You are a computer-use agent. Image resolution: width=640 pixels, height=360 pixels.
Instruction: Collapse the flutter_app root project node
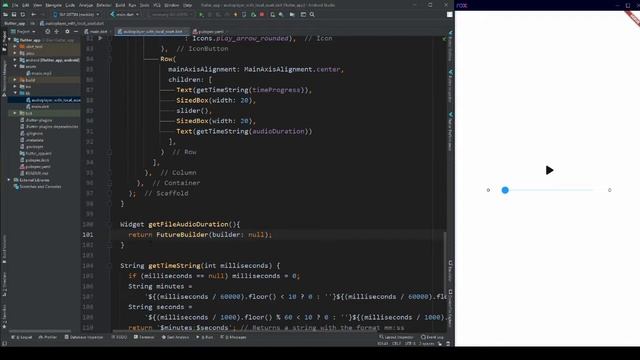pos(9,40)
